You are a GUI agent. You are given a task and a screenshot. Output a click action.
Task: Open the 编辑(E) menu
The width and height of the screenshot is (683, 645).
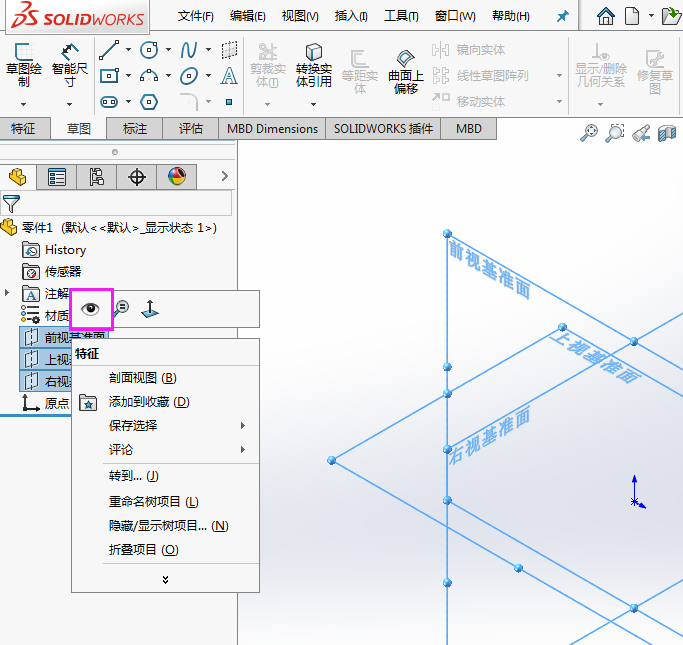[247, 17]
